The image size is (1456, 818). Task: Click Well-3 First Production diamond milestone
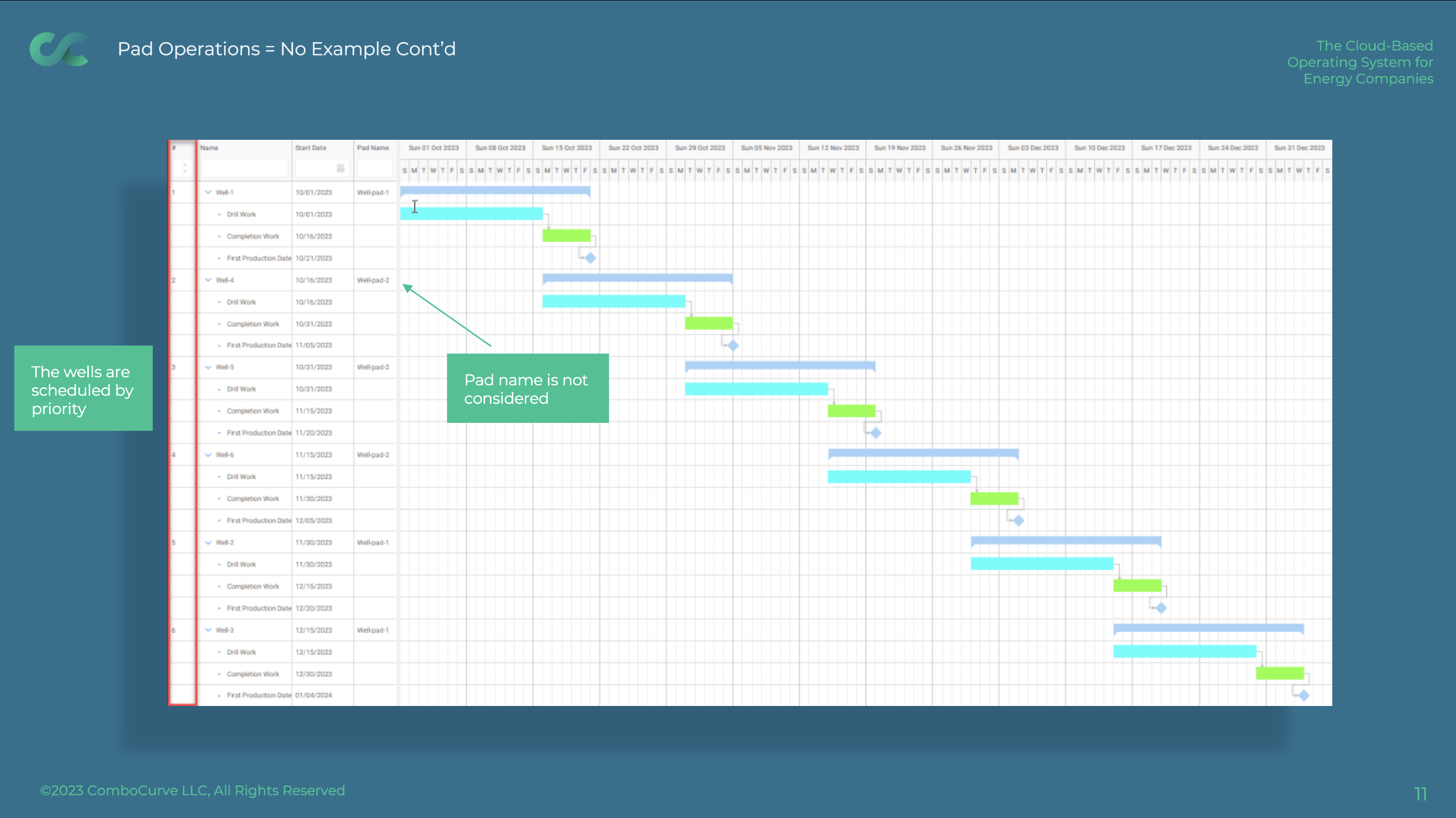click(x=1303, y=696)
